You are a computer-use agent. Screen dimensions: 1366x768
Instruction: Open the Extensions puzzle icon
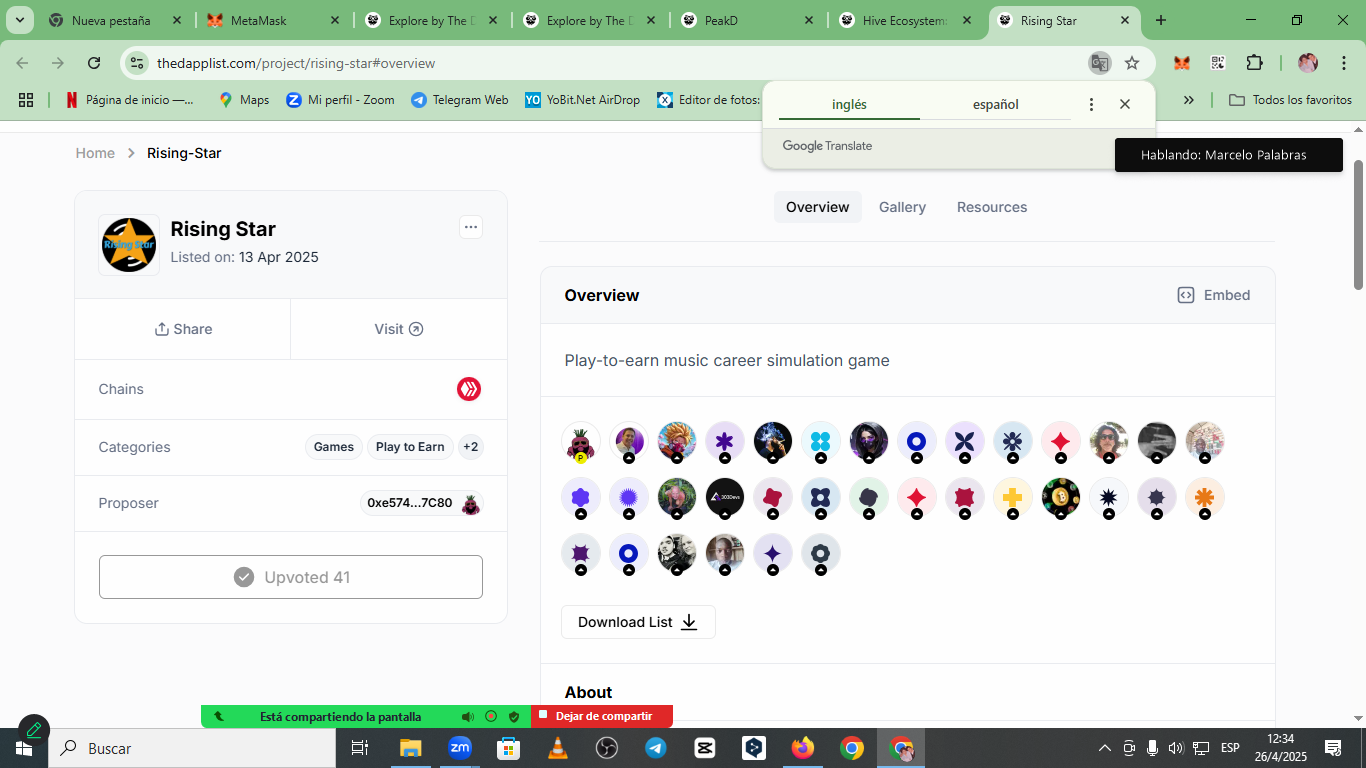tap(1254, 63)
